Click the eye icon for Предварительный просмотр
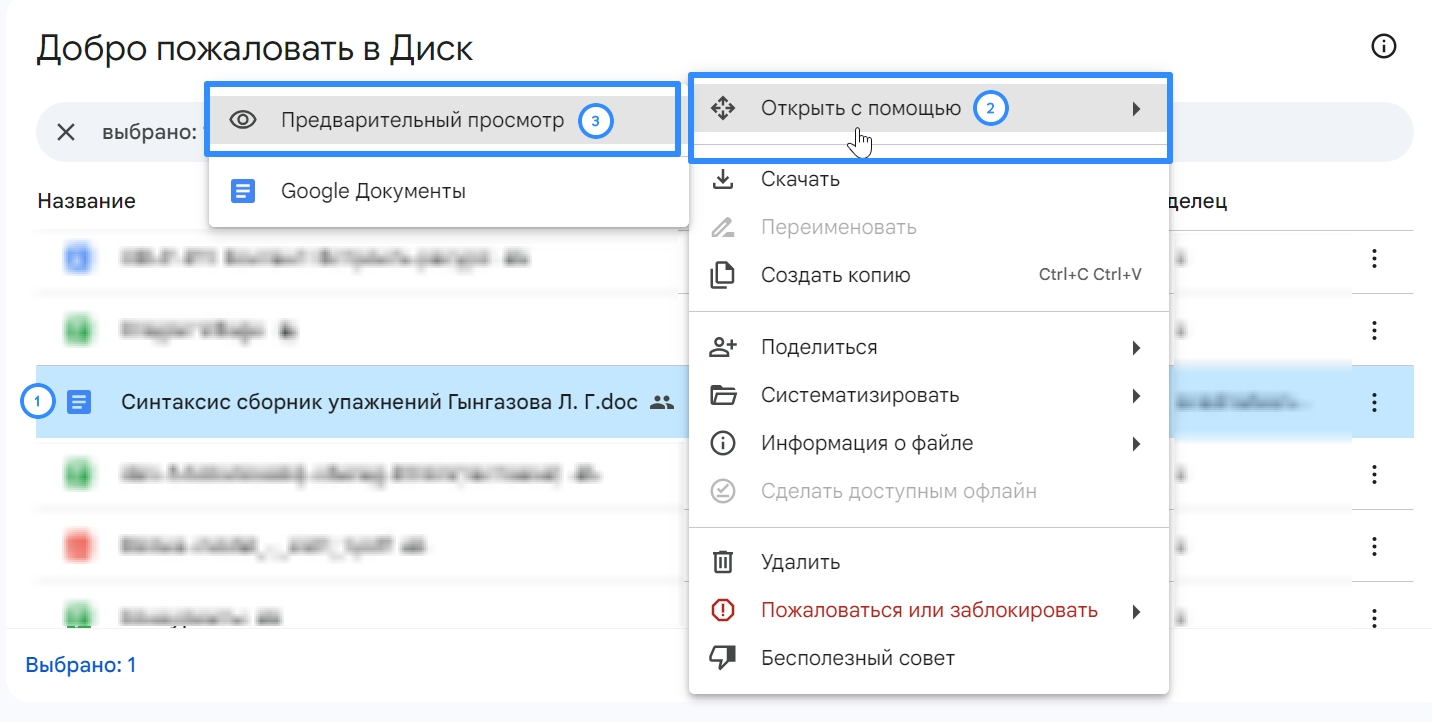Screen dimensions: 1432x722 243,120
